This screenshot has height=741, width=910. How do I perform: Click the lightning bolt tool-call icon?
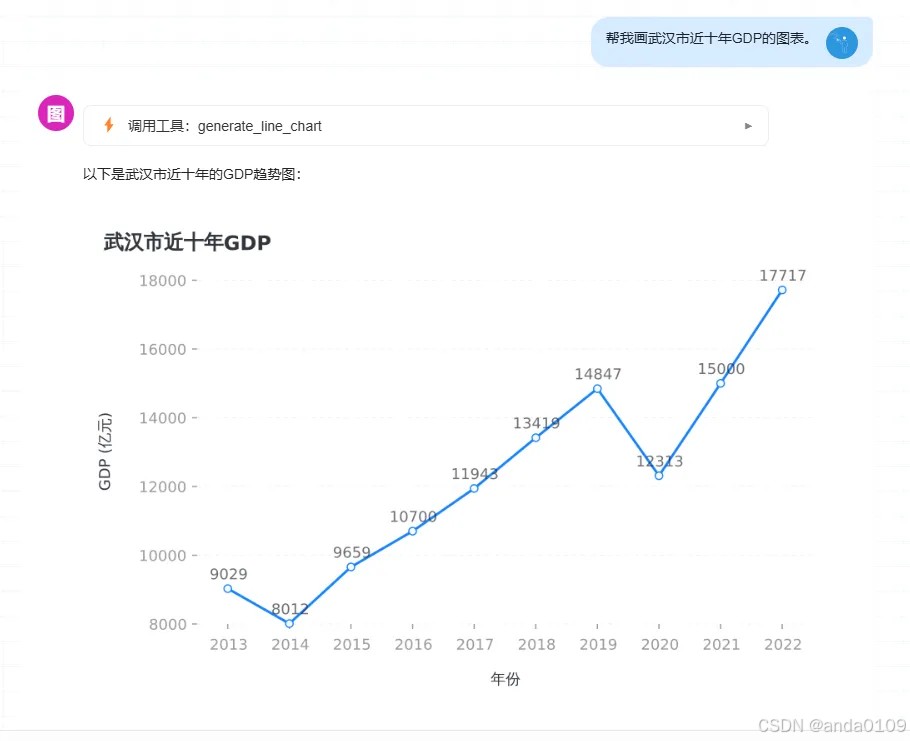pos(109,125)
